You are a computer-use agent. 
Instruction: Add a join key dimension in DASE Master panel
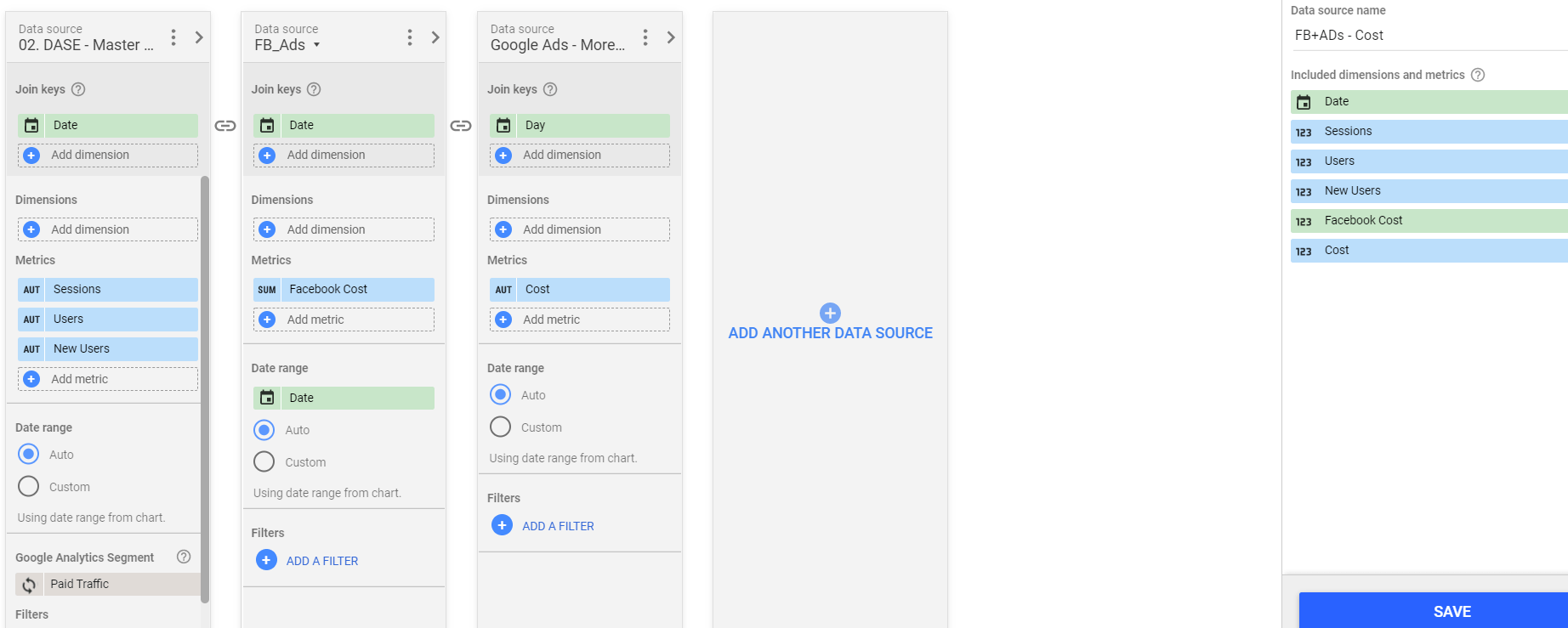click(x=108, y=156)
